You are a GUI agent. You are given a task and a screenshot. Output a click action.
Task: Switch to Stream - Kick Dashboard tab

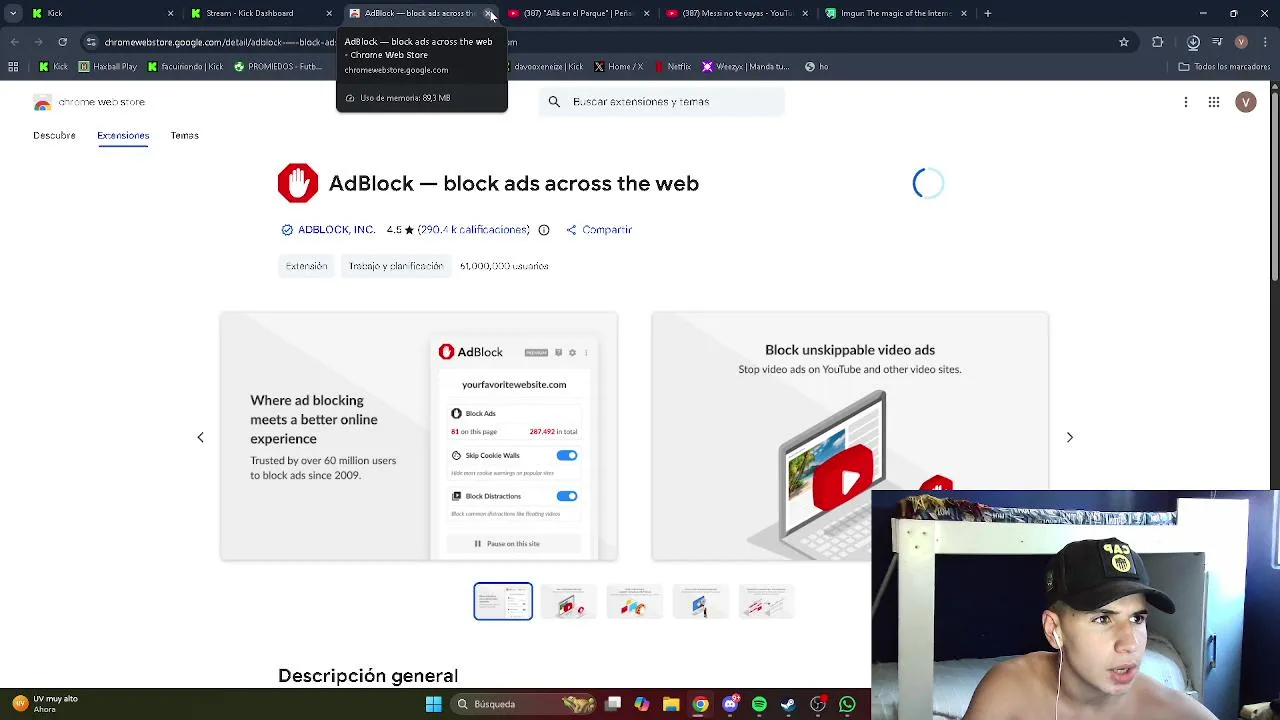tap(260, 13)
